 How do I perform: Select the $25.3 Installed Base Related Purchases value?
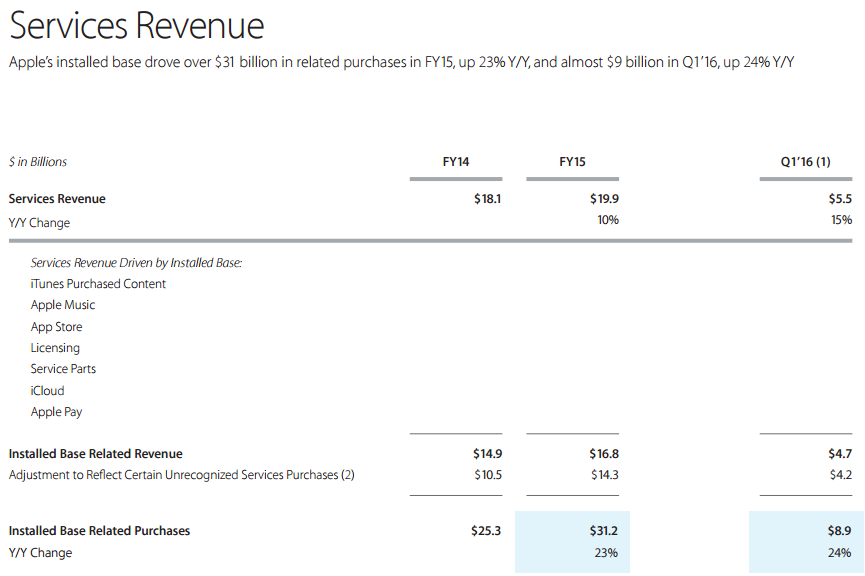pos(486,531)
